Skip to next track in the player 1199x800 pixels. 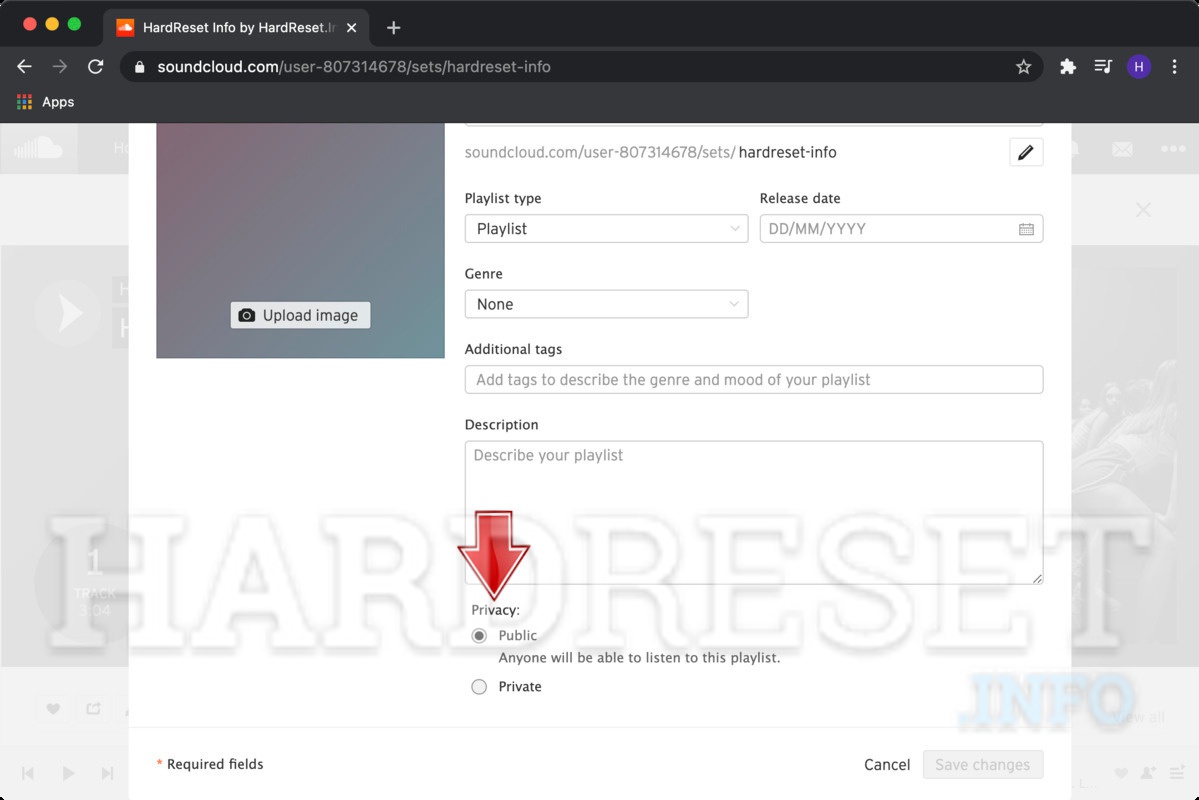[108, 772]
